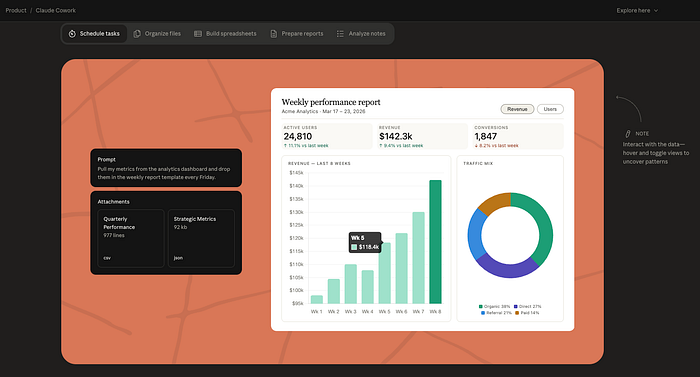
Task: Click the blue legend square for Referral 21%
Action: pyautogui.click(x=483, y=313)
